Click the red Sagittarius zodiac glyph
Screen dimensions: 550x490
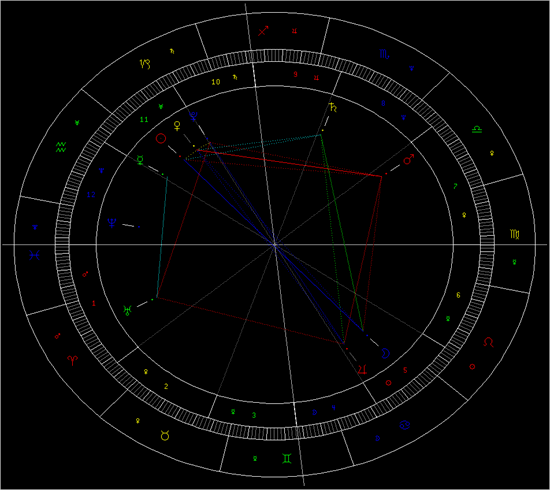(x=263, y=31)
